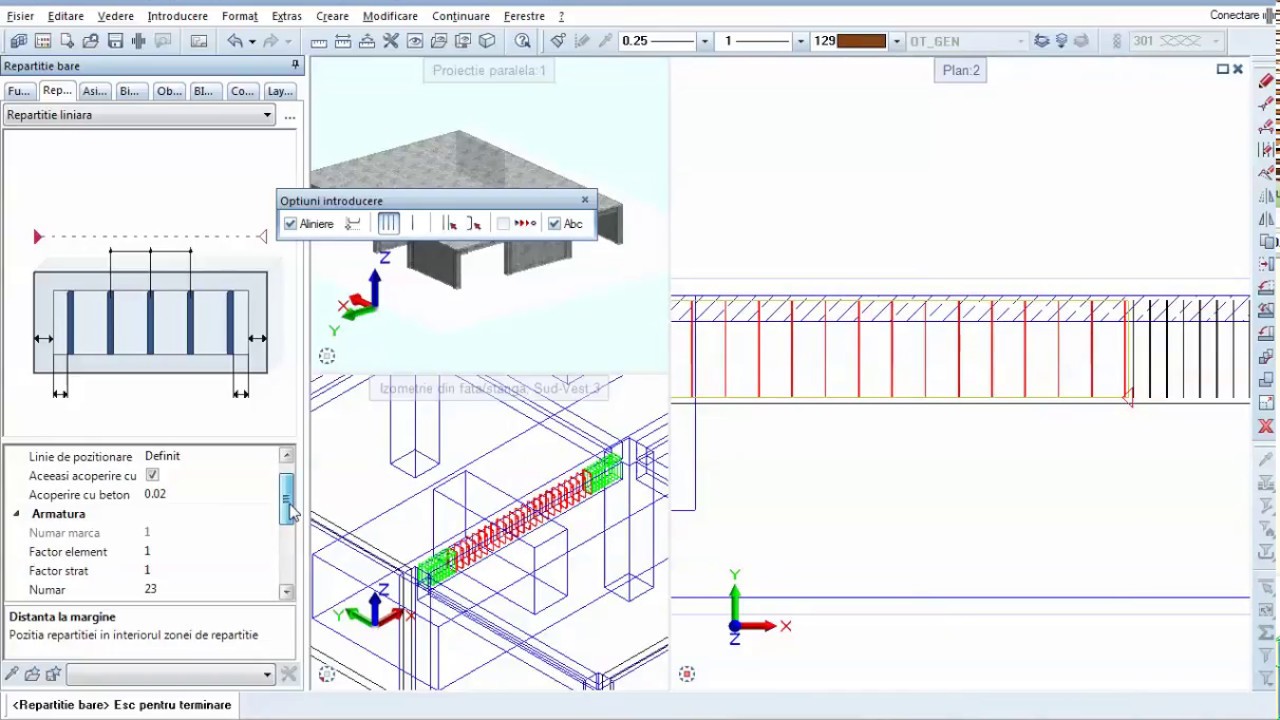The image size is (1280, 720).
Task: Collapse the Armatura property group
Action: (x=16, y=514)
